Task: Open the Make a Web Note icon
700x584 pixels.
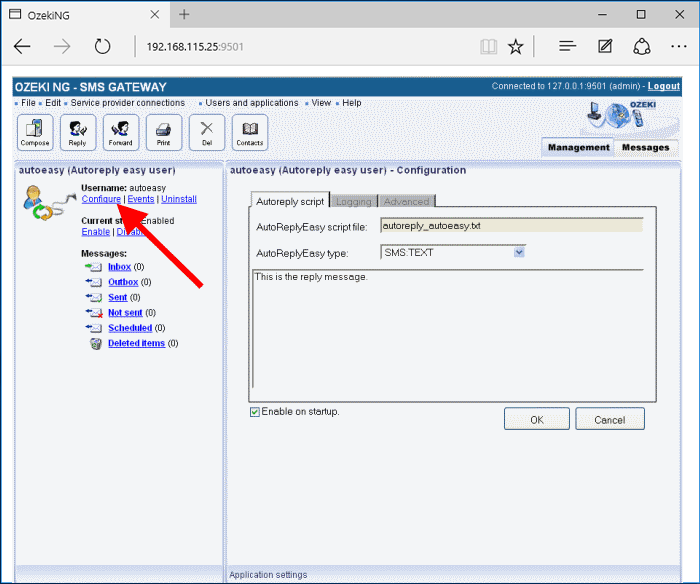Action: point(605,46)
